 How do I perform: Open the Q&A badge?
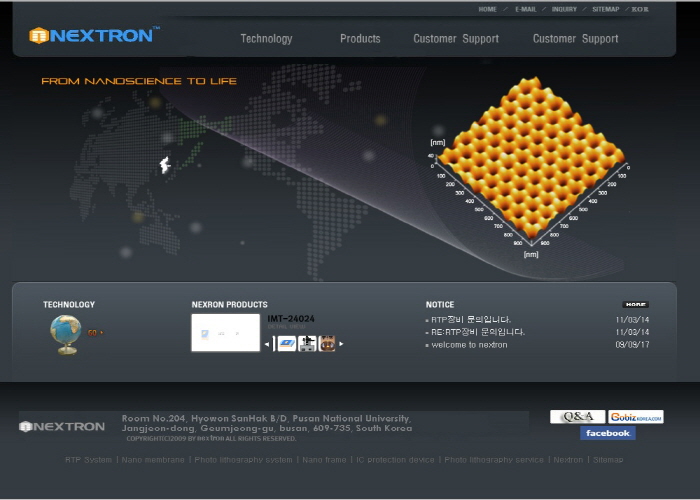pos(578,417)
